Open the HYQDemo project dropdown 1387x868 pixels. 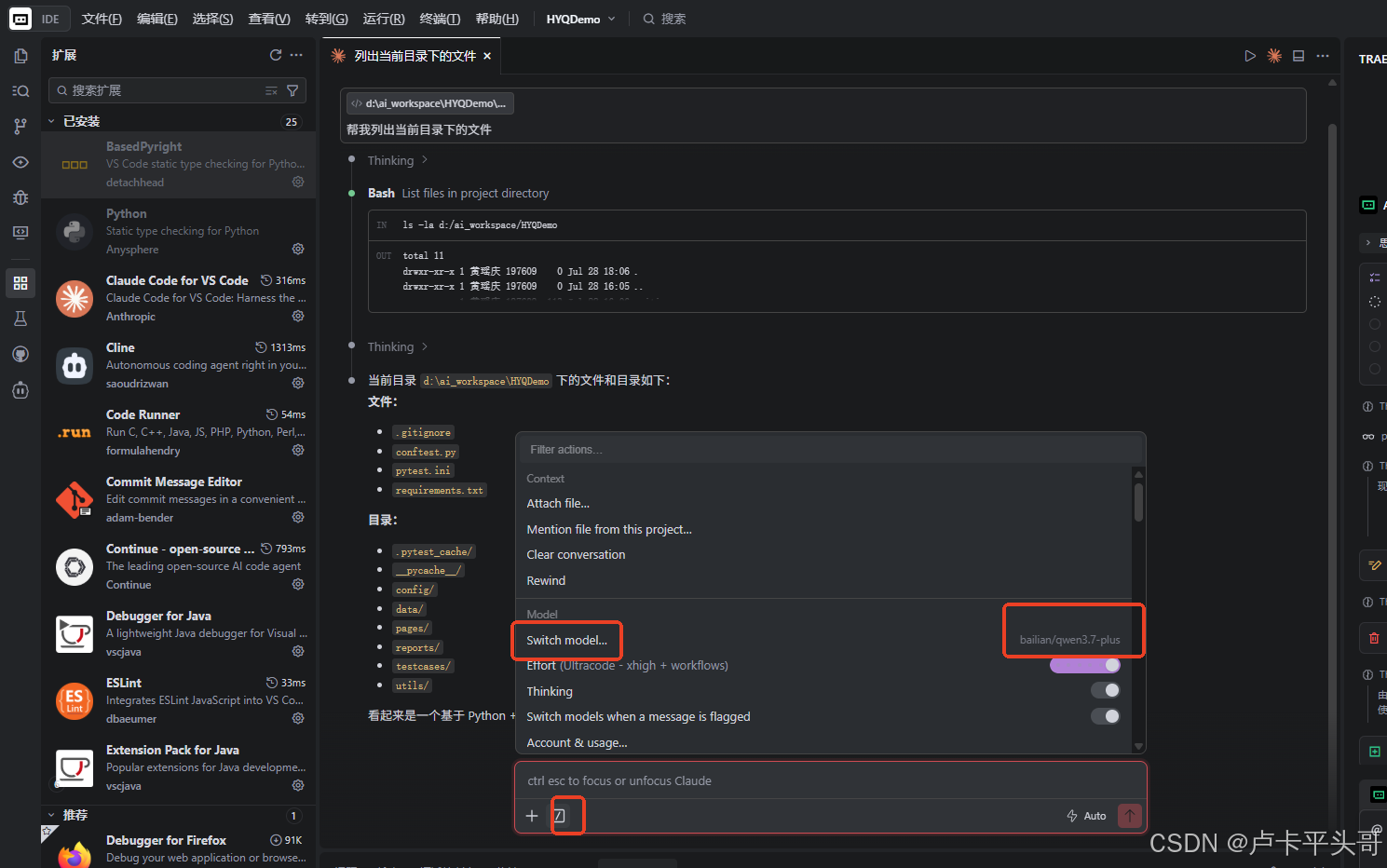pos(580,19)
